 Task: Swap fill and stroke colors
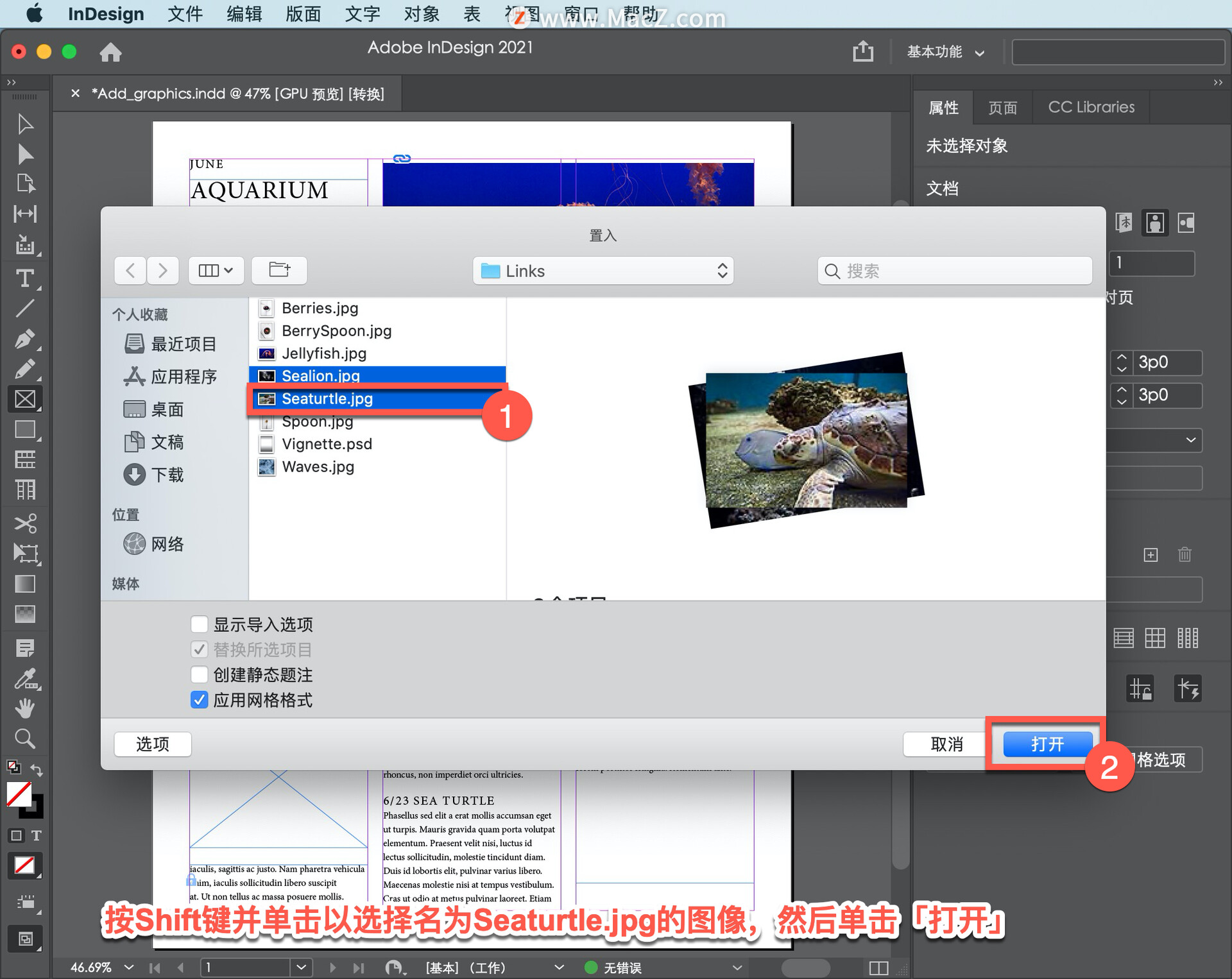coord(37,770)
